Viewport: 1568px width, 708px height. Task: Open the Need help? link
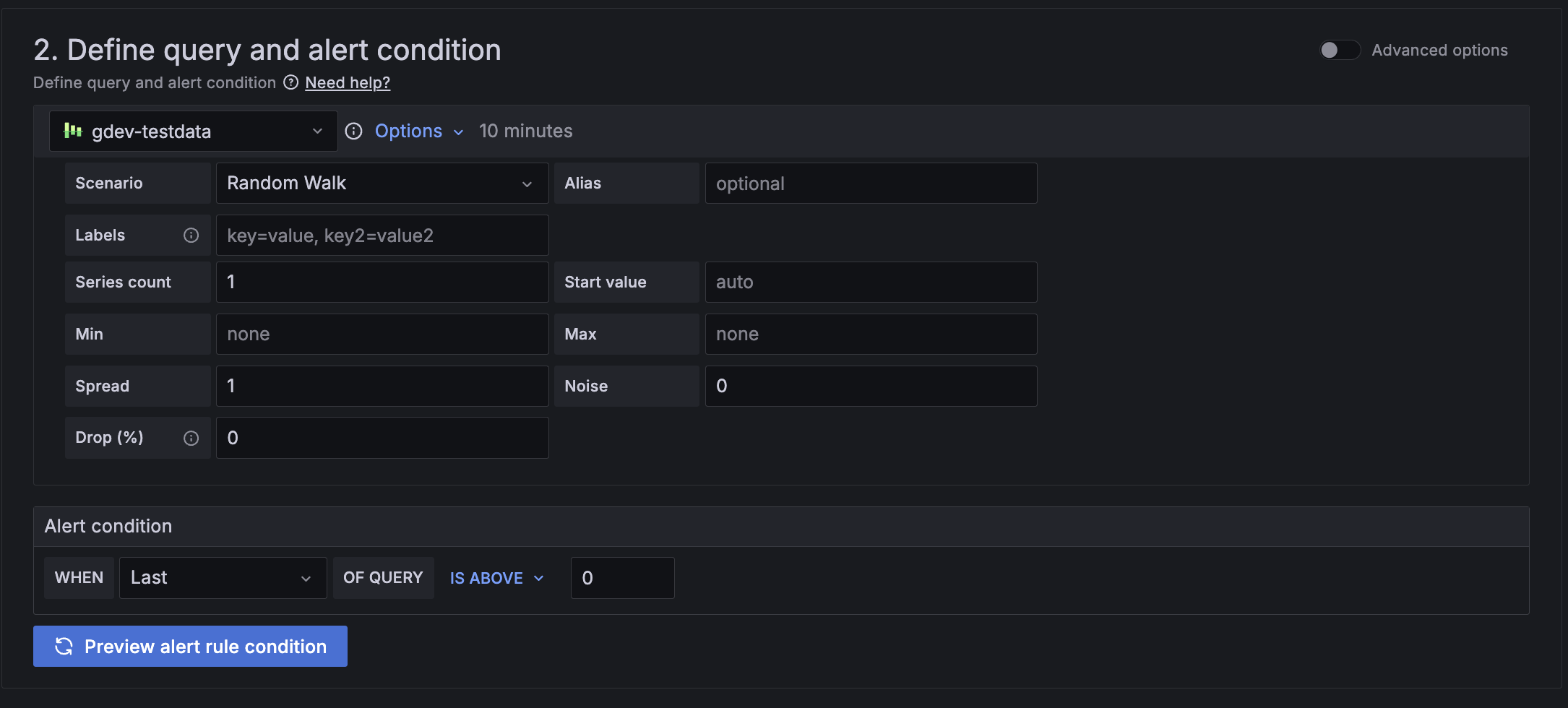point(348,82)
